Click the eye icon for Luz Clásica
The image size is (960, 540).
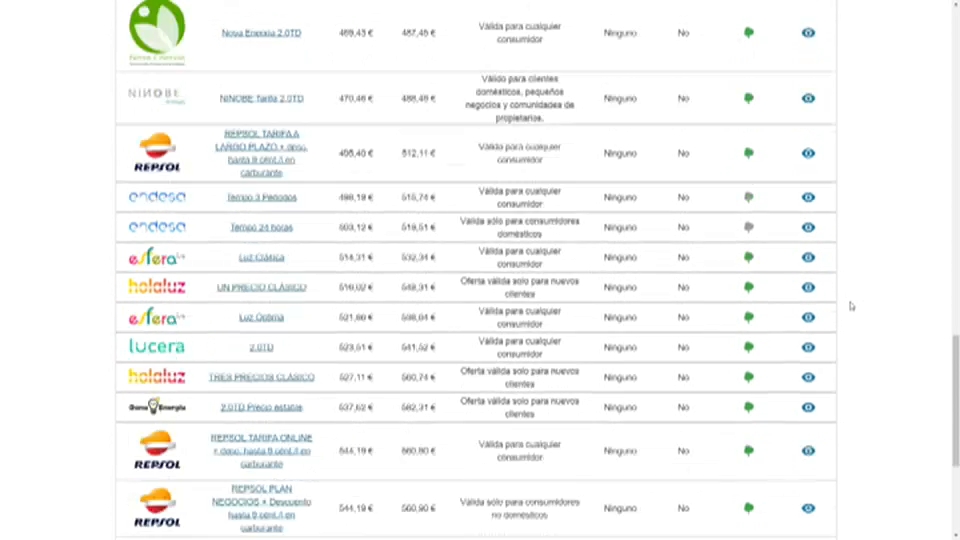pyautogui.click(x=808, y=257)
